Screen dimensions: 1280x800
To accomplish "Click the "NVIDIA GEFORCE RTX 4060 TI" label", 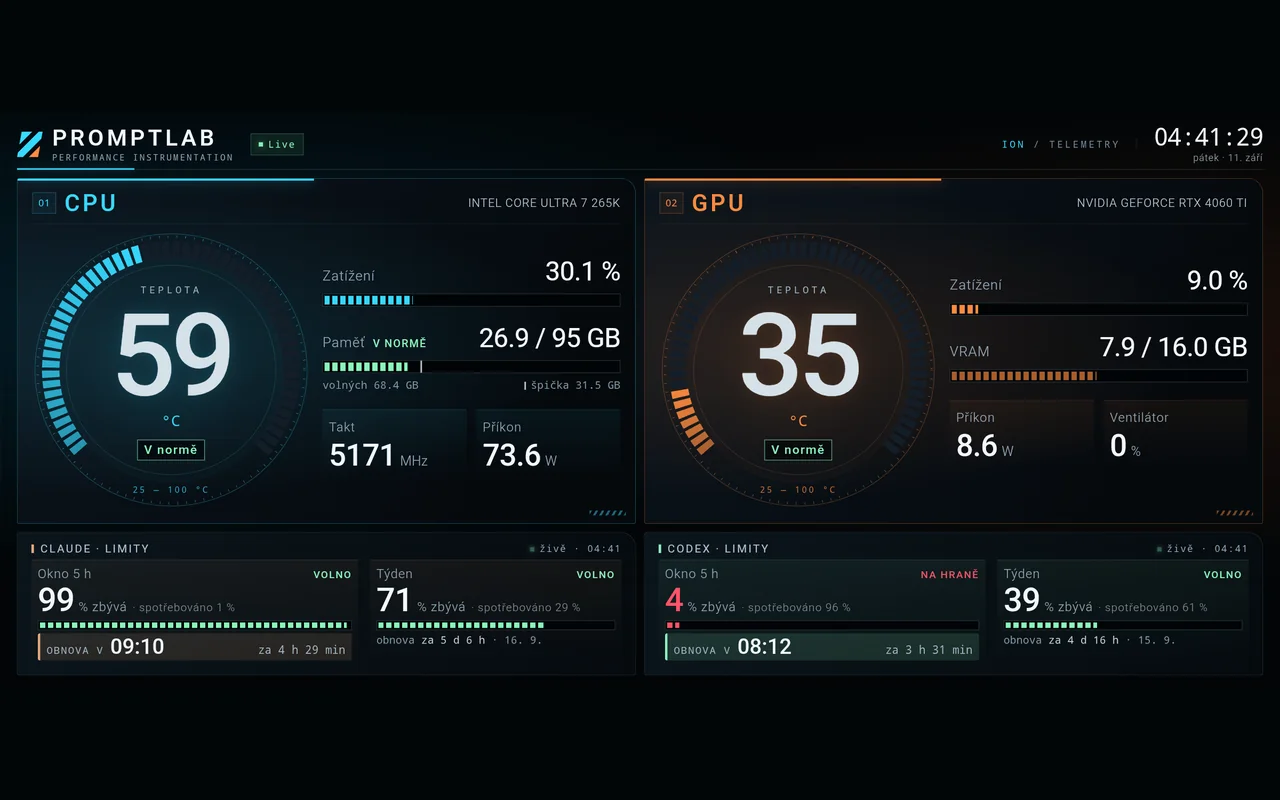I will 1162,203.
